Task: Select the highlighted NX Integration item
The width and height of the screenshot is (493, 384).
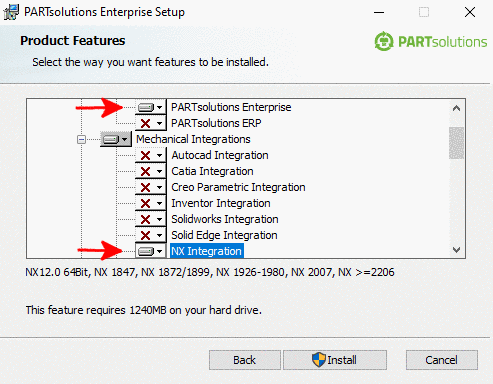Action: [207, 251]
